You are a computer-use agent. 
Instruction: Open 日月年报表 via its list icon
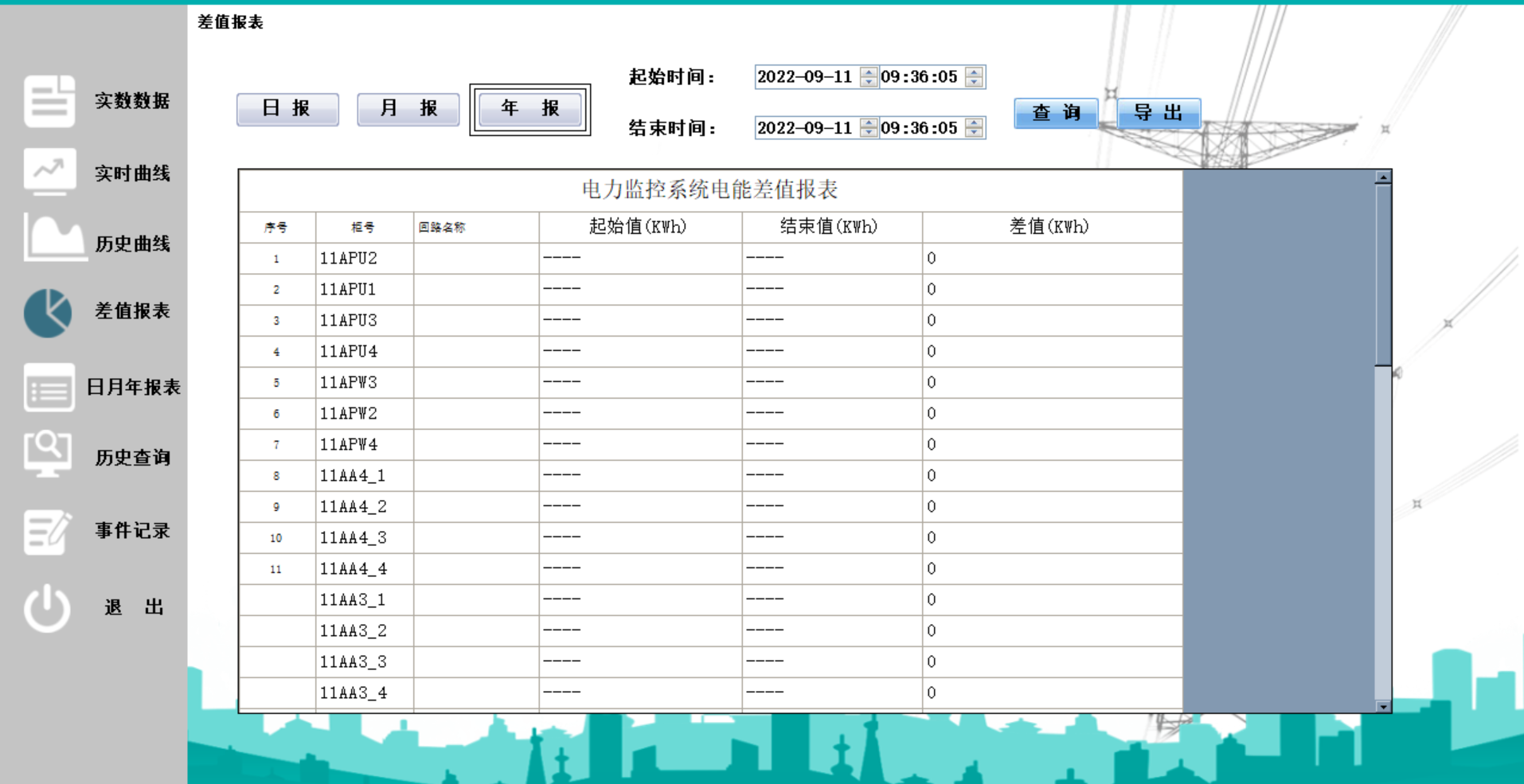pos(48,388)
